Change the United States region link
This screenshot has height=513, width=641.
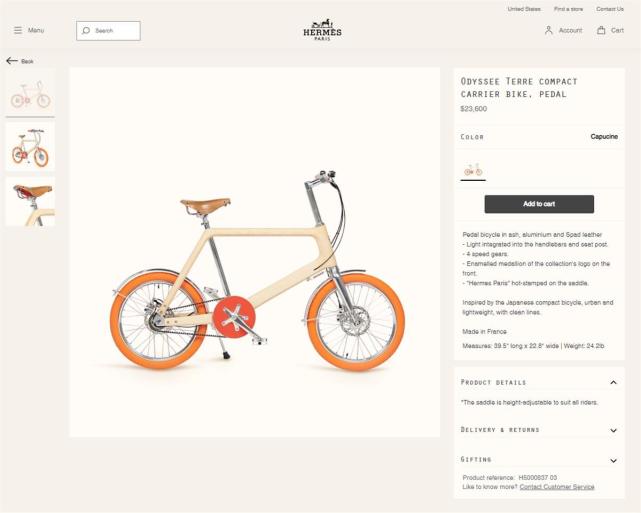pyautogui.click(x=524, y=9)
